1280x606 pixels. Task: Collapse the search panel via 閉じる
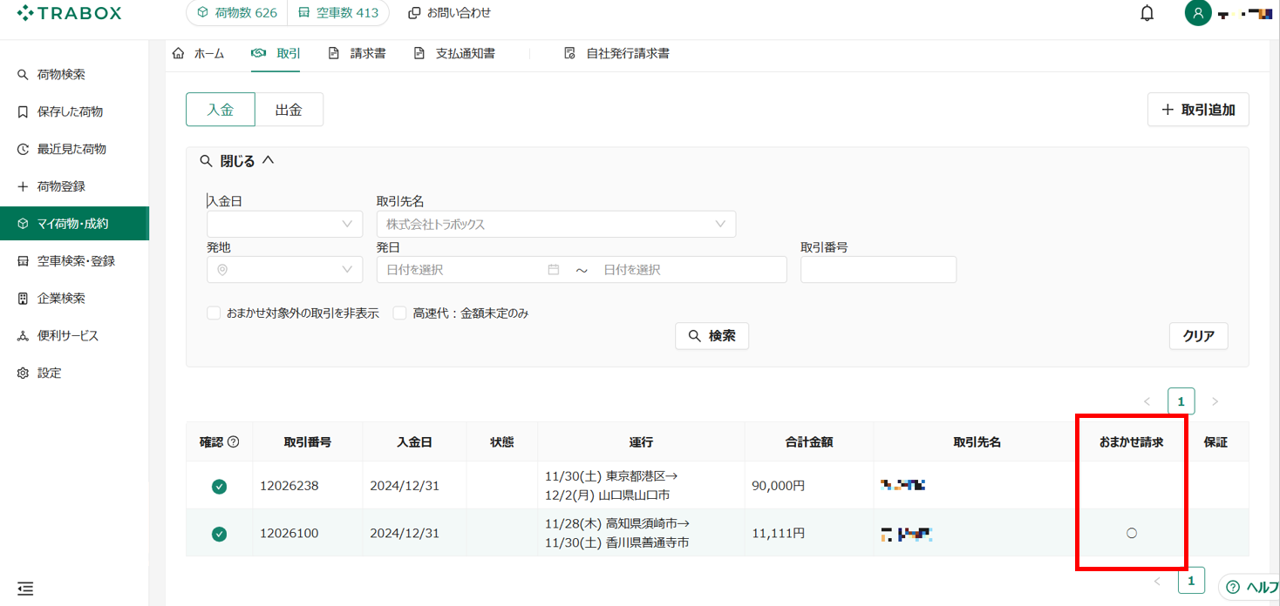[x=237, y=160]
